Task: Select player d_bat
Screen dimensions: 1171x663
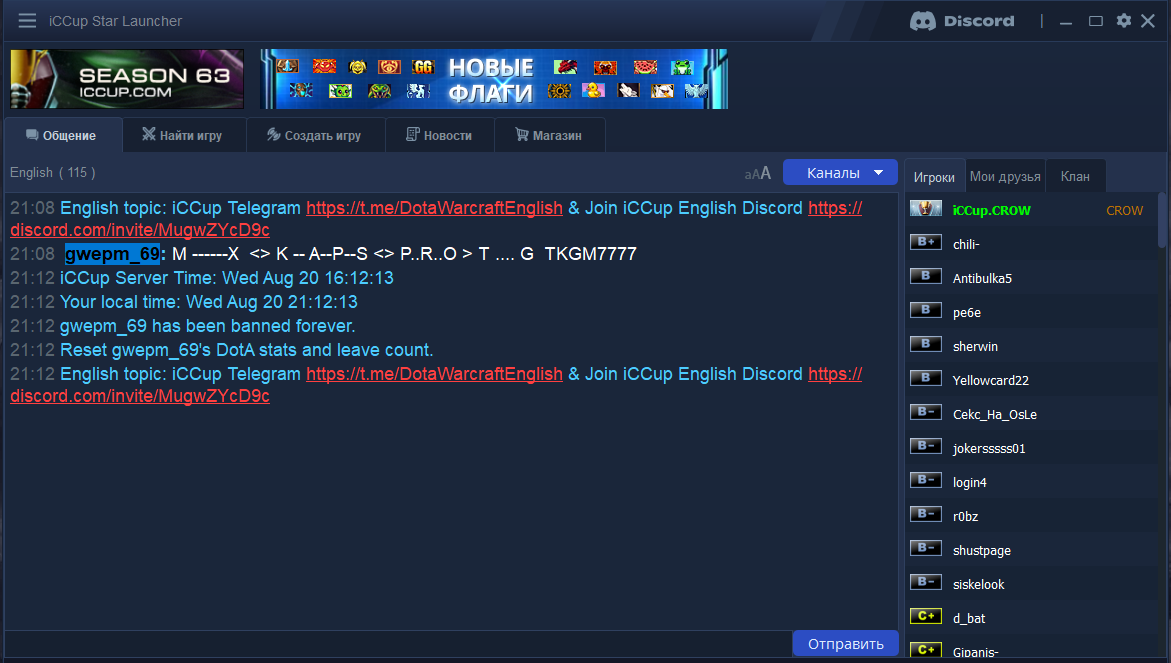Action: 1033,618
